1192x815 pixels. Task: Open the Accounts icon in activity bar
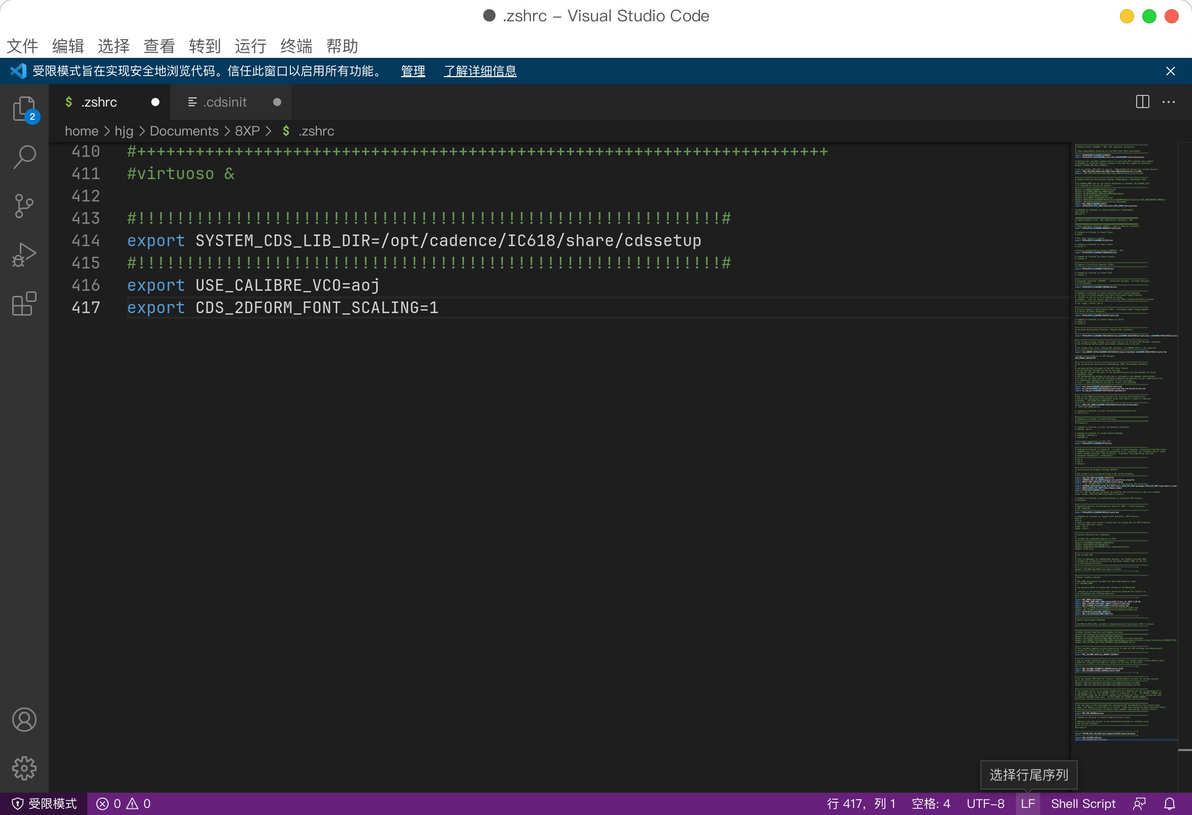[24, 719]
